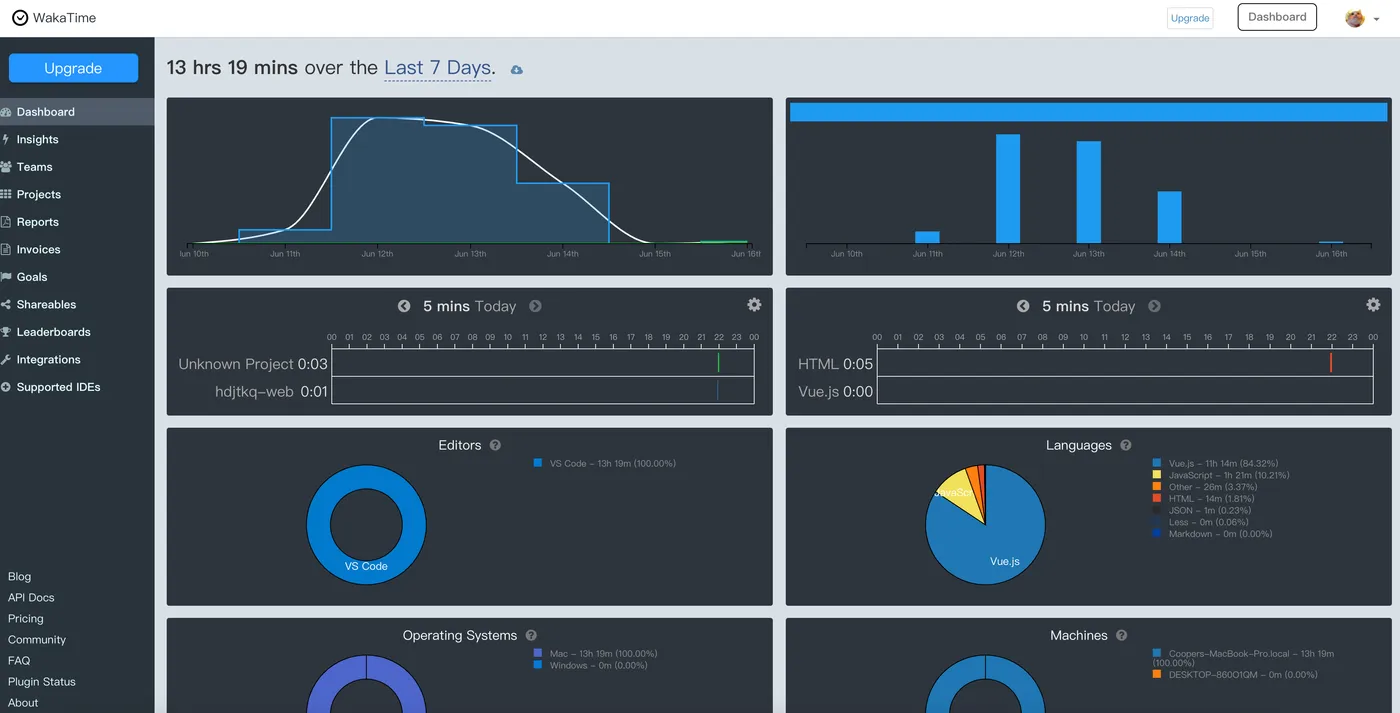
Task: Click the WakaTime clock logo icon
Action: (20, 18)
